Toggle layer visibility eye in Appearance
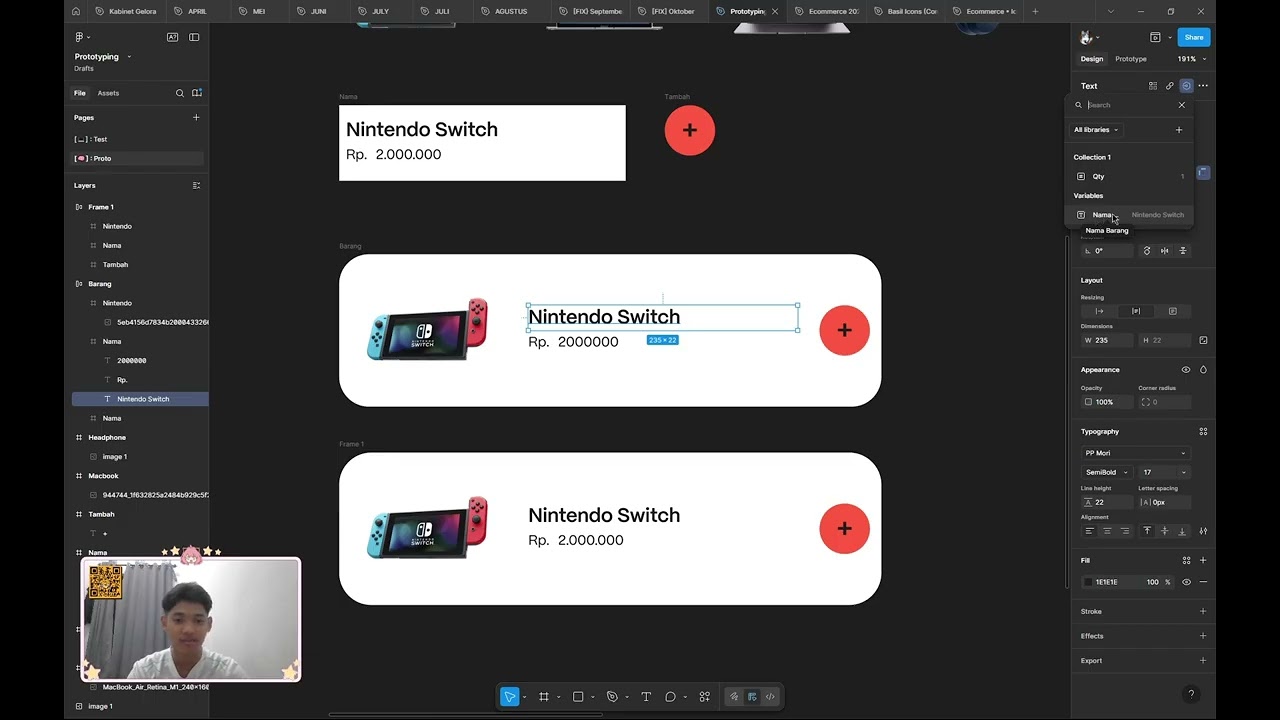 (1186, 370)
